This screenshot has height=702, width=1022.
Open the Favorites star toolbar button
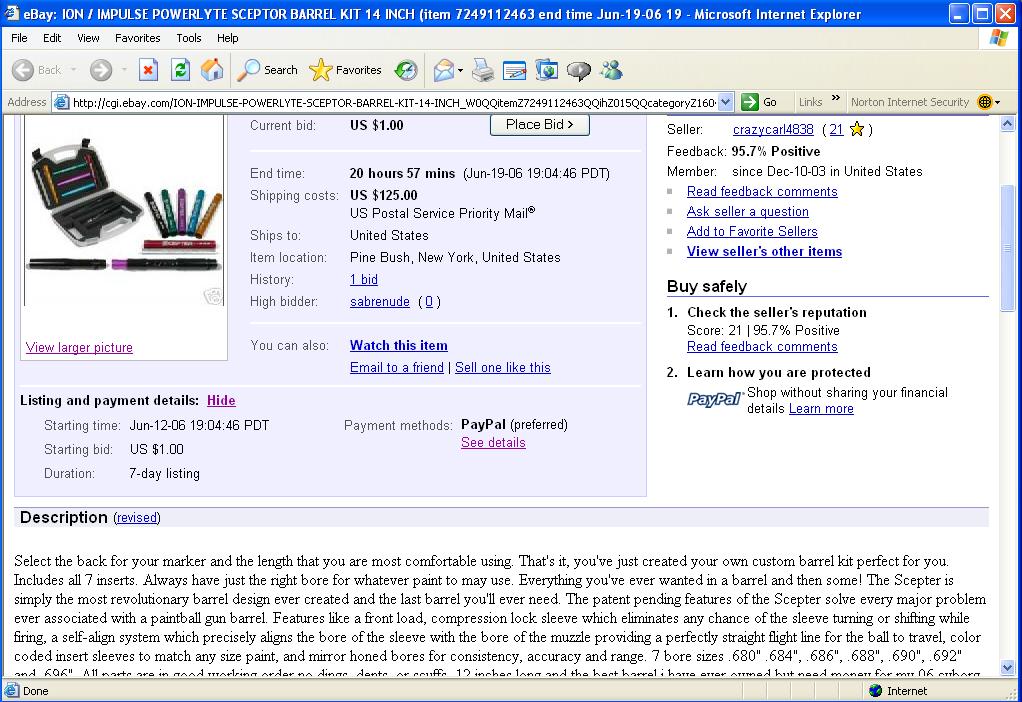click(x=345, y=70)
